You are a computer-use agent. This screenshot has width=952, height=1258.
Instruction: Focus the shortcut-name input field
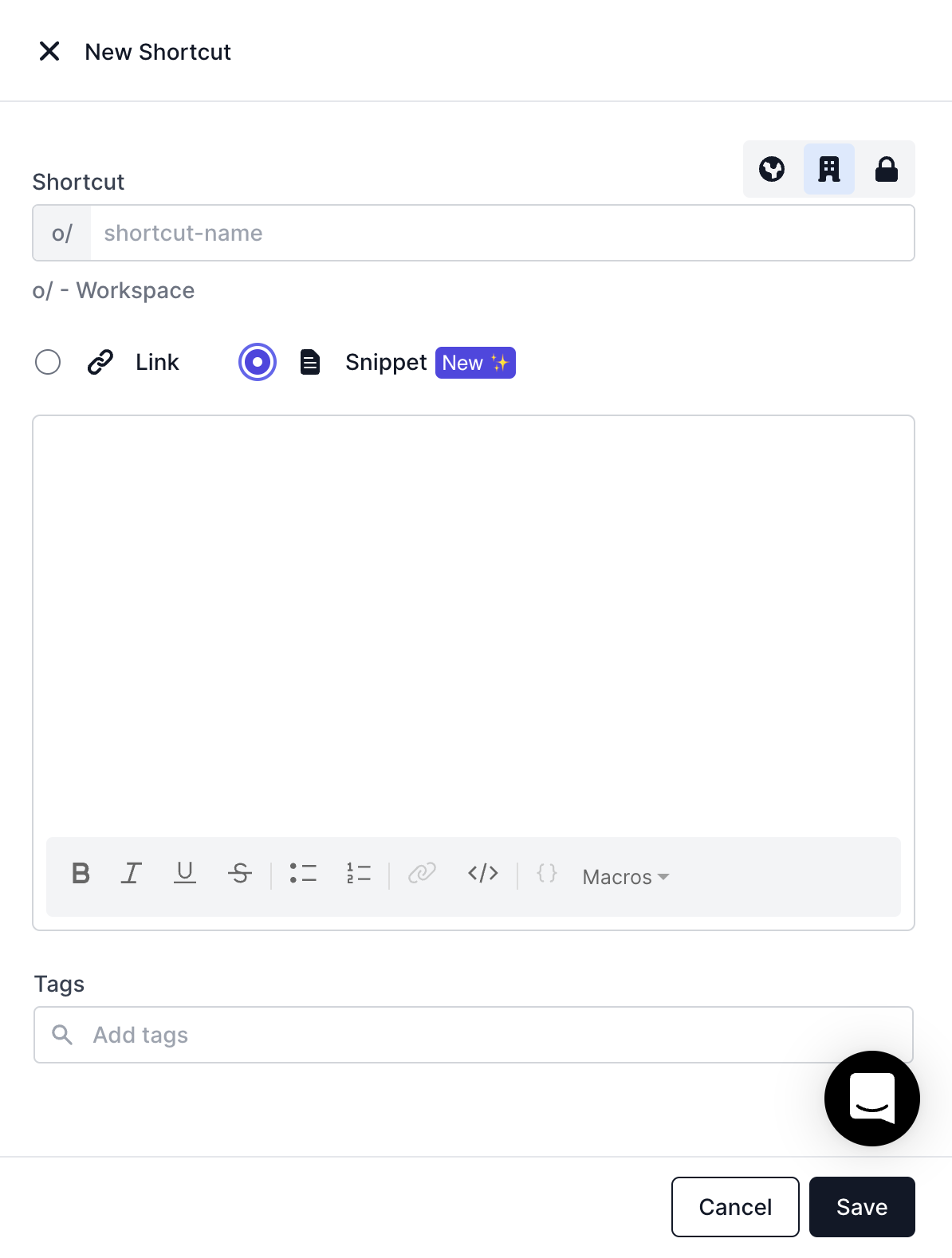click(x=502, y=233)
